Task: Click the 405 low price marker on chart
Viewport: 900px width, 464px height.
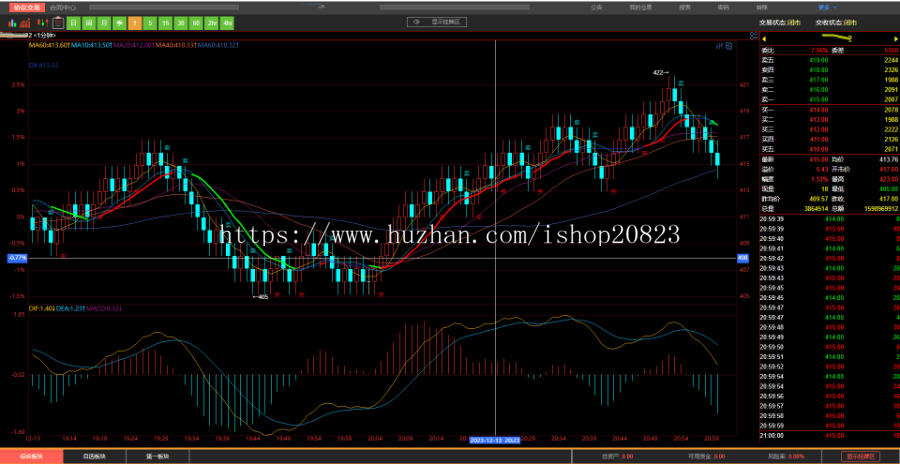Action: 261,297
